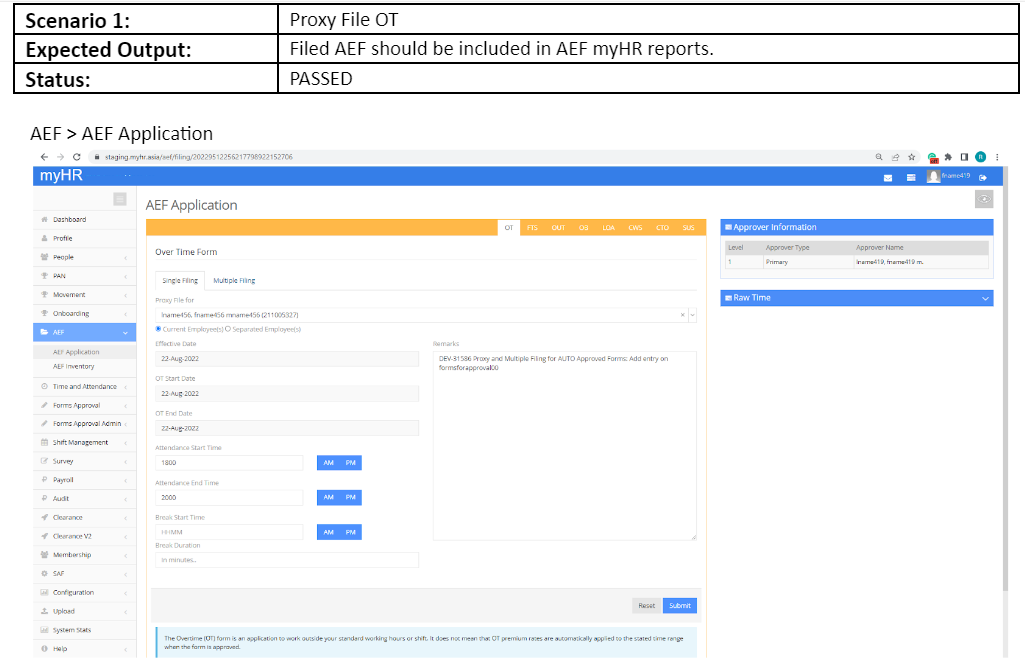This screenshot has height=665, width=1025.
Task: Collapse the sidebar with the hamburger icon
Action: coord(120,199)
